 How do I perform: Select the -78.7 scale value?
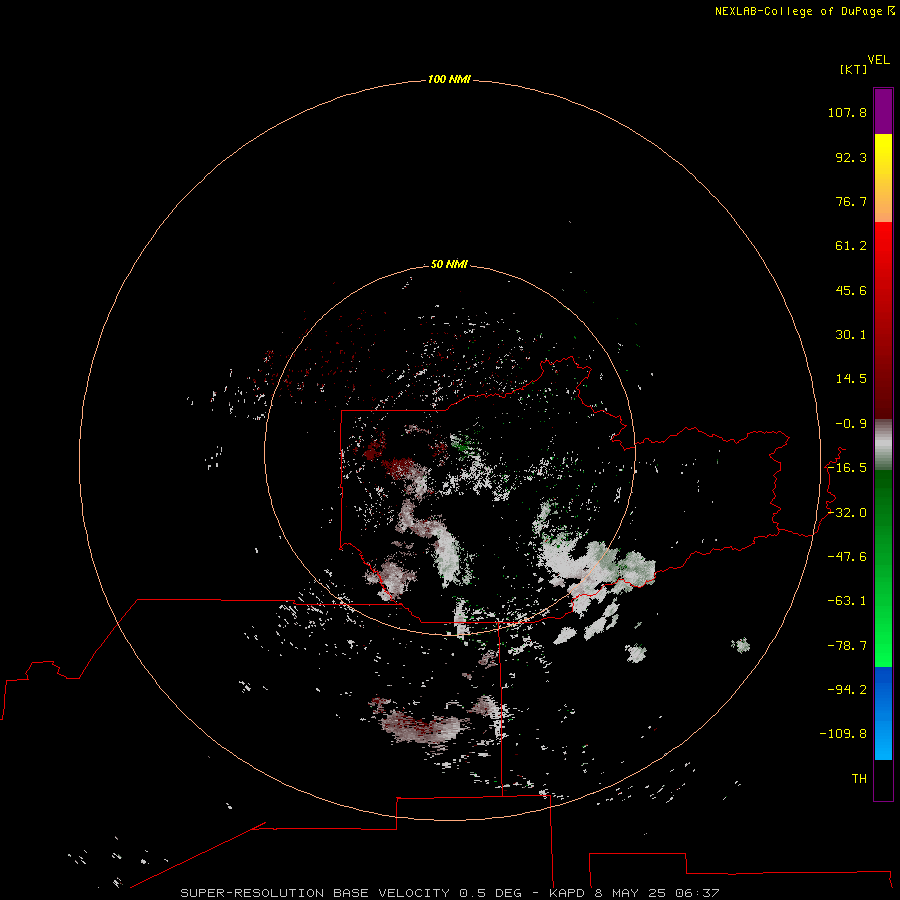pos(847,646)
